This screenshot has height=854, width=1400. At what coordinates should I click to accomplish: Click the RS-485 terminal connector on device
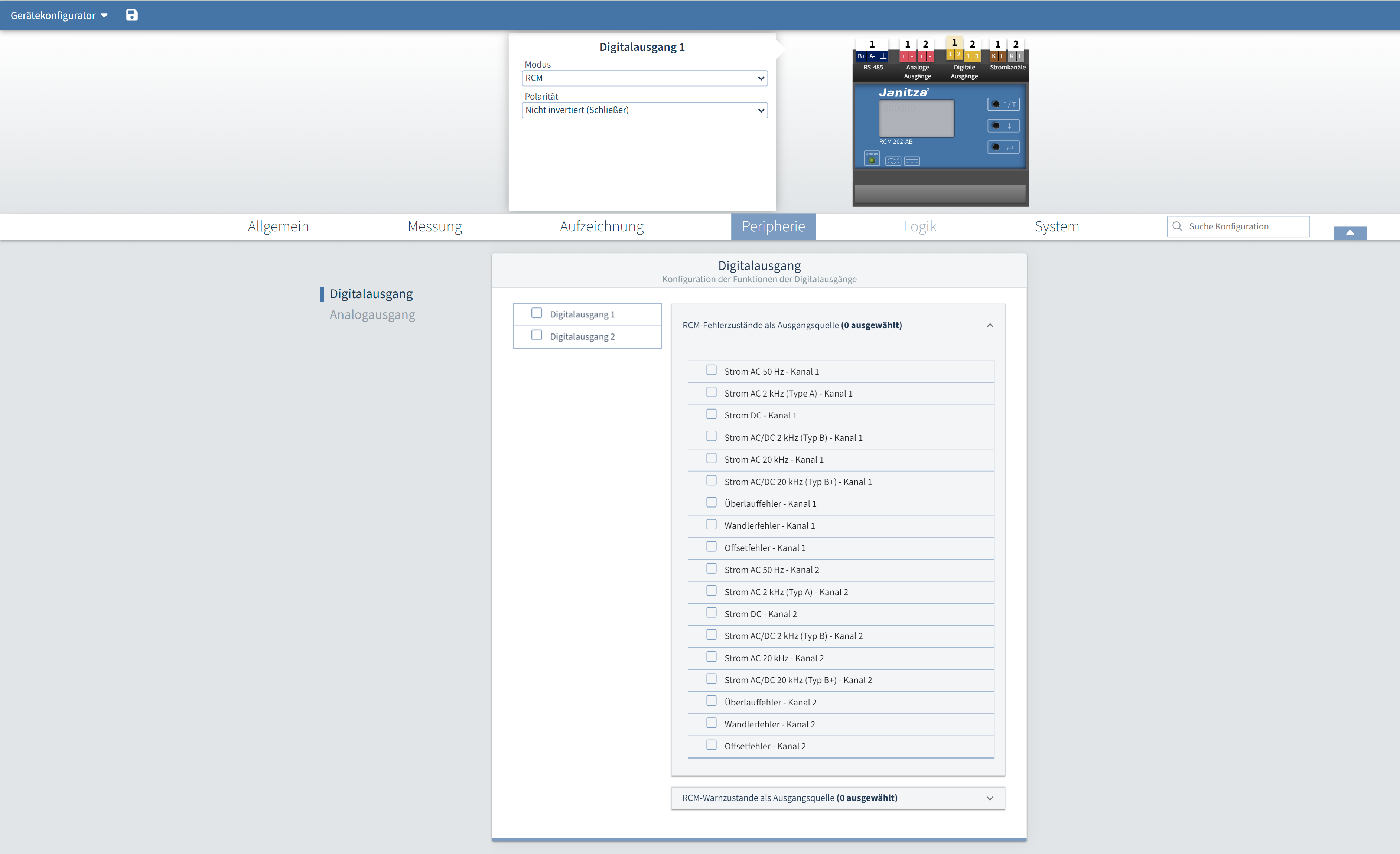[872, 56]
